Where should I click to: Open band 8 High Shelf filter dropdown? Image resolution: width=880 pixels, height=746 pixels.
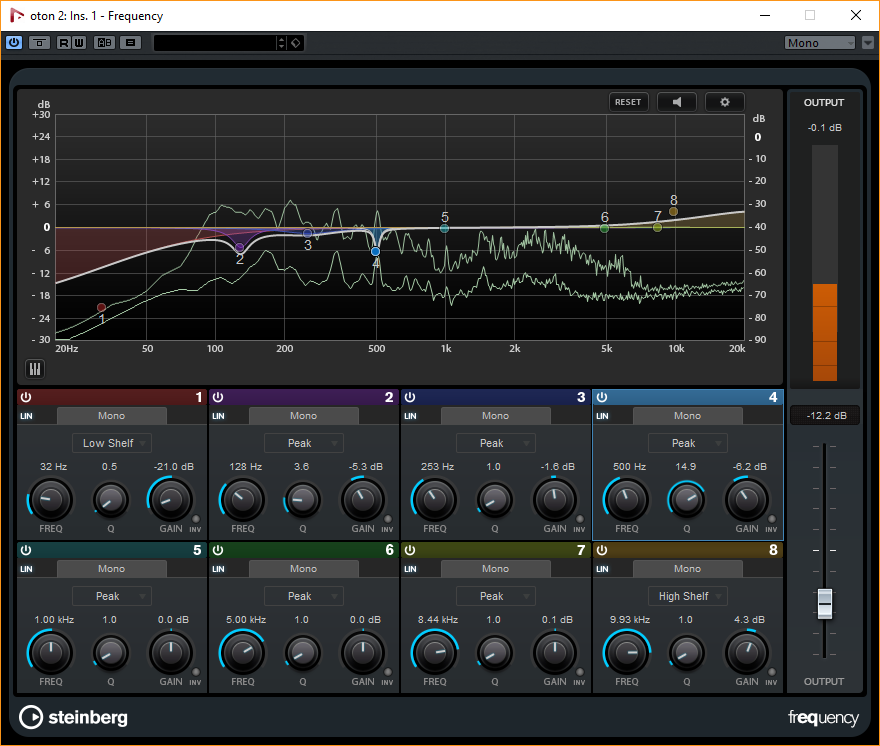coord(687,595)
